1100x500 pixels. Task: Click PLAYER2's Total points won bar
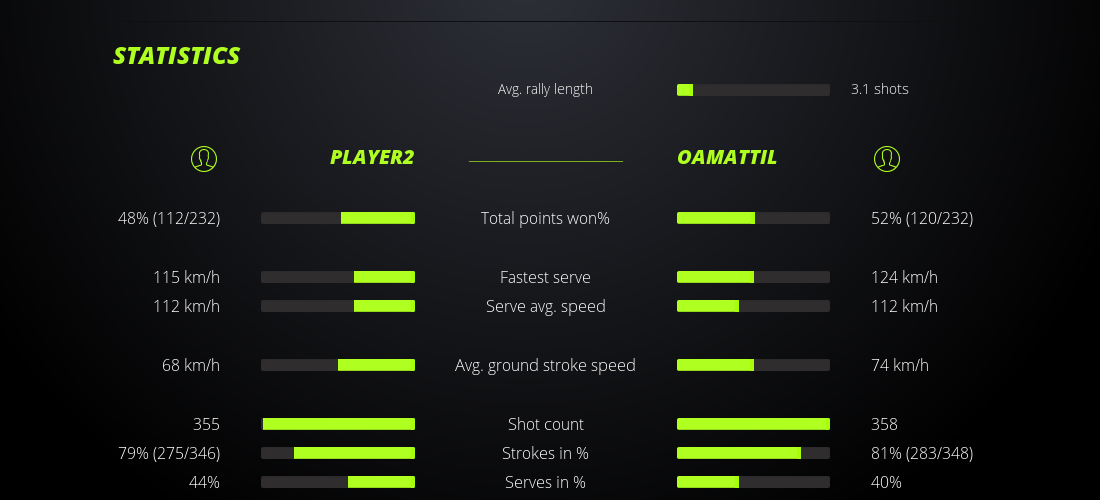(x=338, y=218)
